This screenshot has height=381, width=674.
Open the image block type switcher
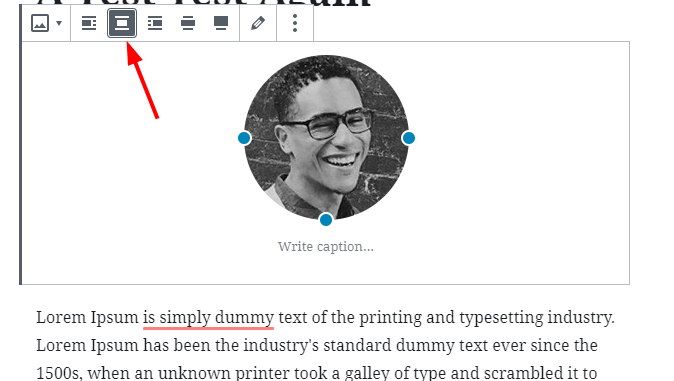[x=40, y=23]
